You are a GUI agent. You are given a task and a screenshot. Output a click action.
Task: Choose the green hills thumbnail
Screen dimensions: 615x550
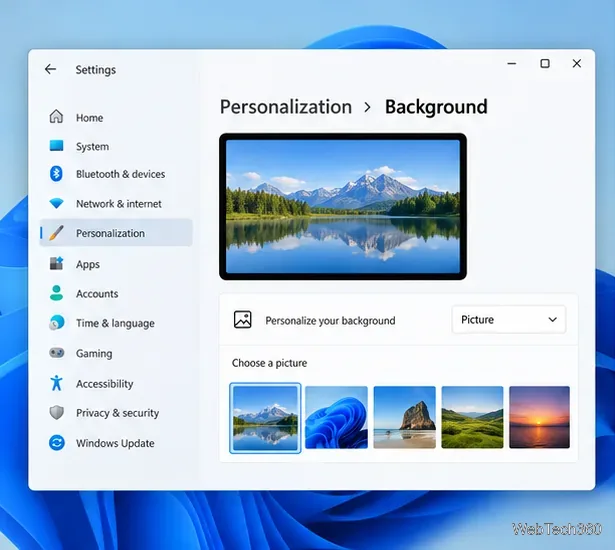pyautogui.click(x=472, y=417)
